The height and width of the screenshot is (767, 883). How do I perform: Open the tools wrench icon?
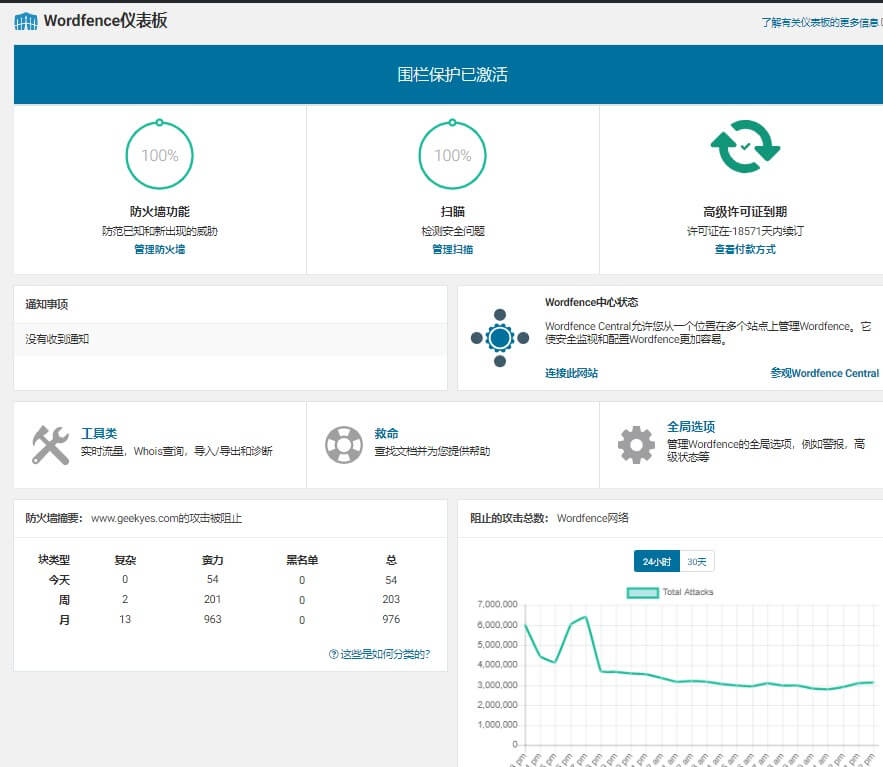(51, 445)
